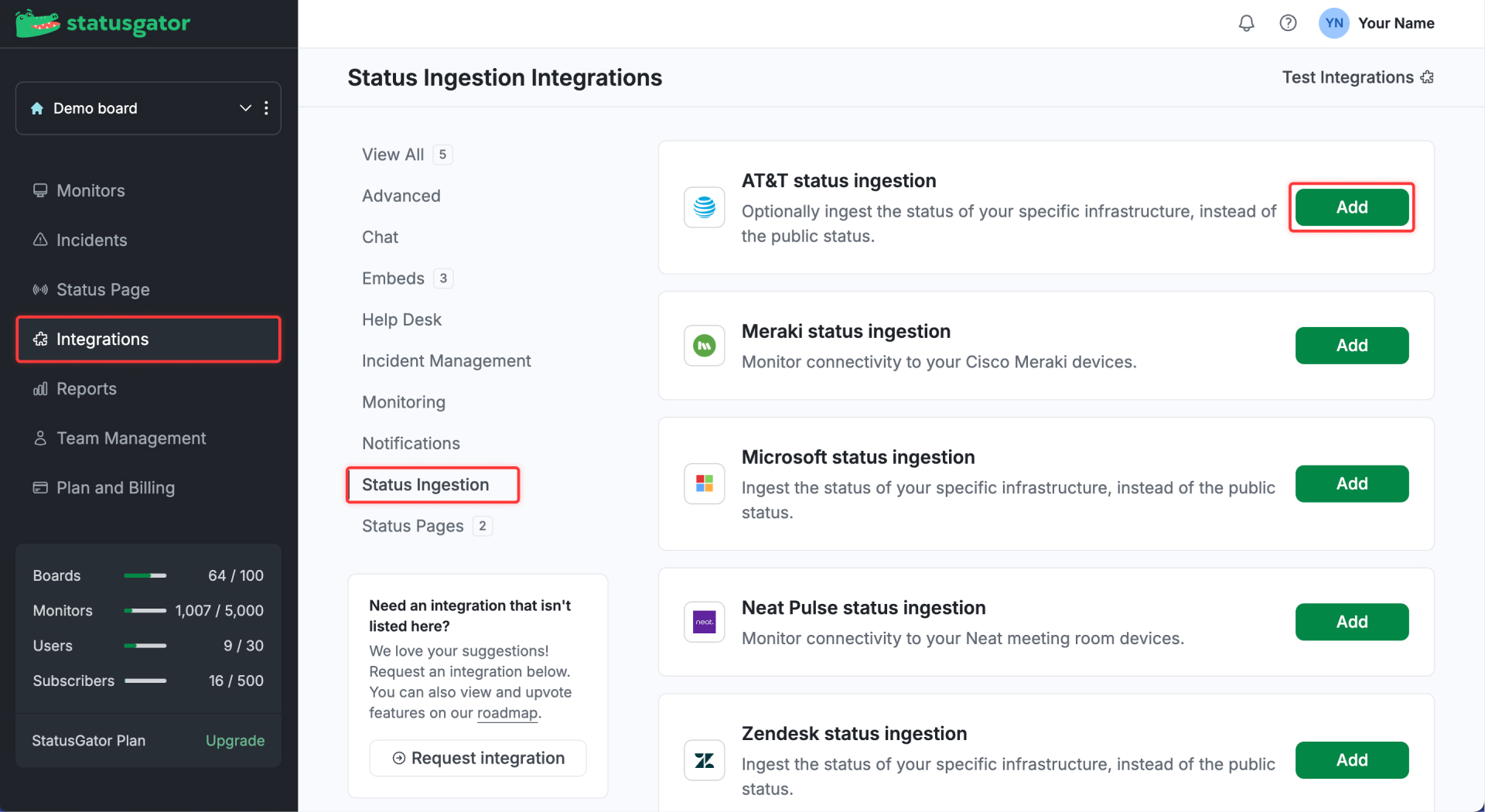Image resolution: width=1485 pixels, height=812 pixels.
Task: Open the three-dot menu for Demo board
Action: [266, 108]
